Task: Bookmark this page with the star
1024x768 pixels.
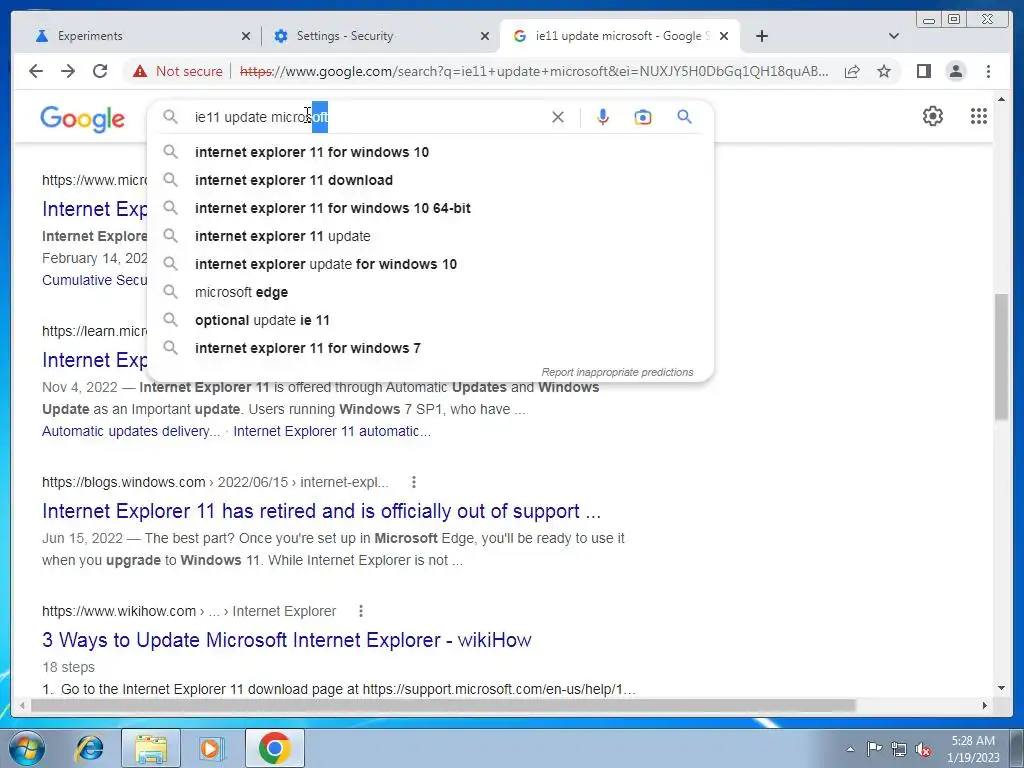Action: pos(884,71)
